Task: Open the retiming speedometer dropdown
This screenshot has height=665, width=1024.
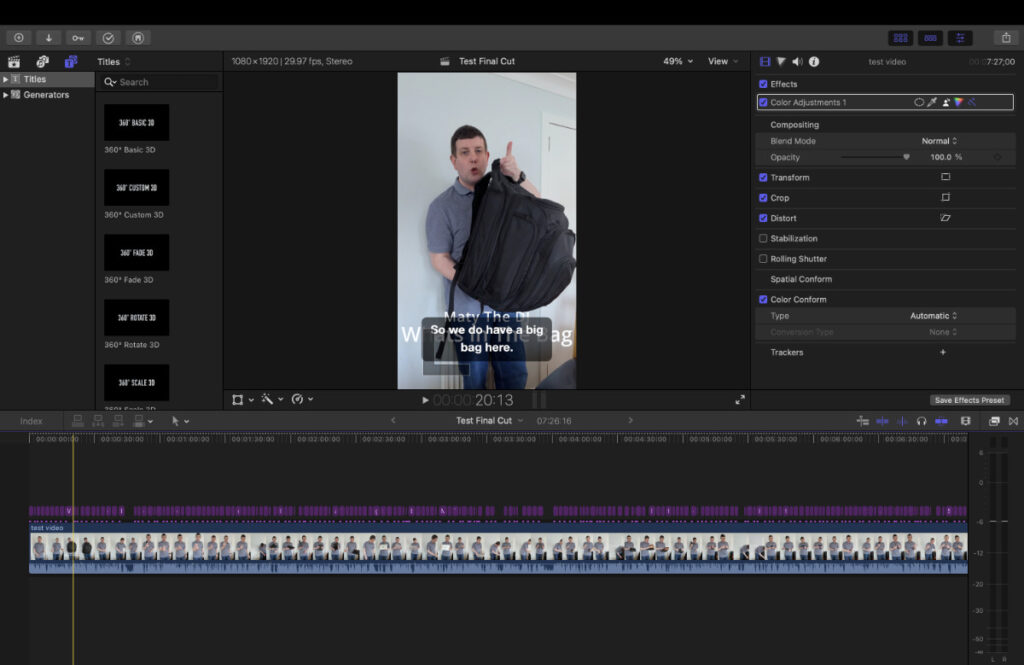Action: pyautogui.click(x=302, y=399)
